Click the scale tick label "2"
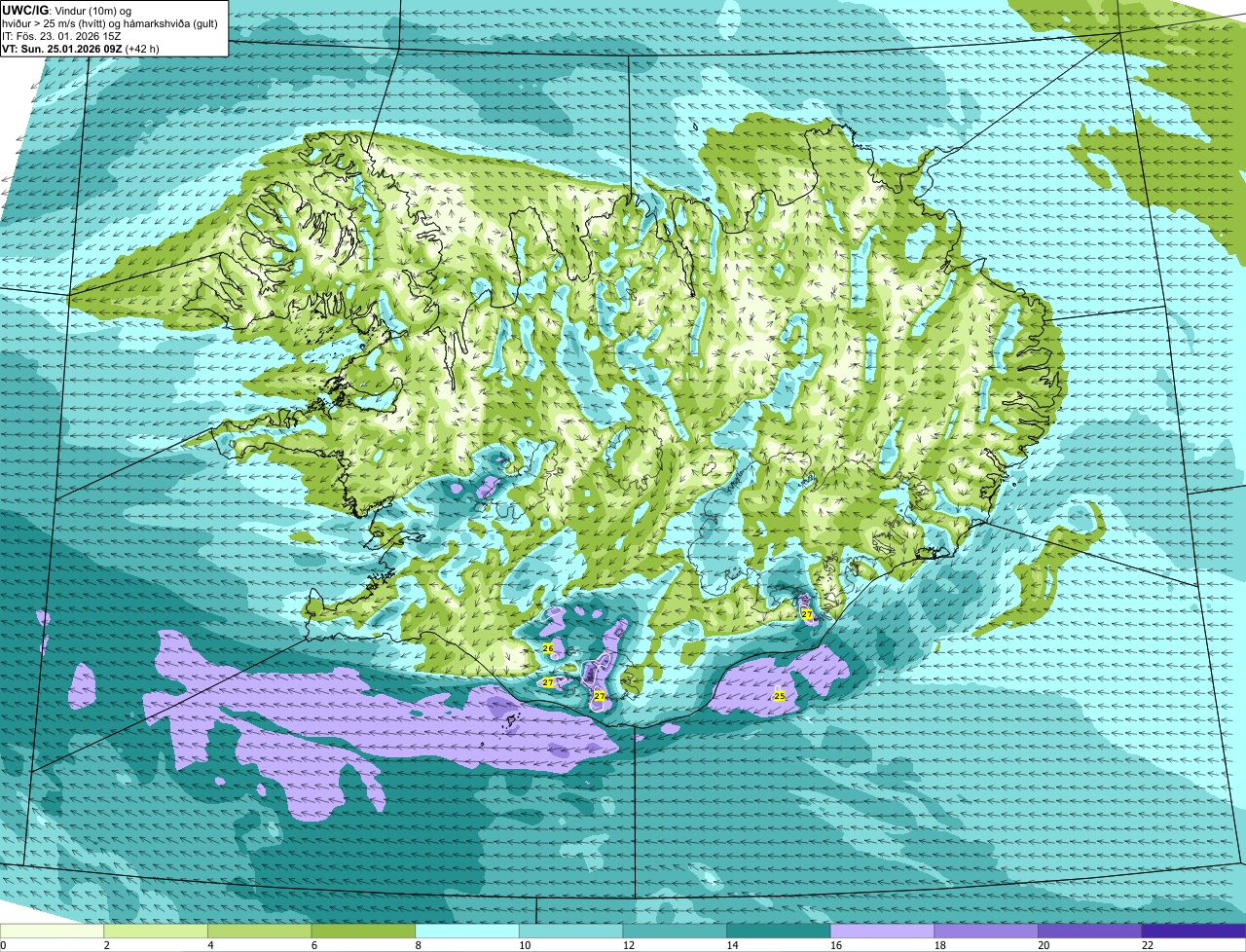 [x=106, y=945]
